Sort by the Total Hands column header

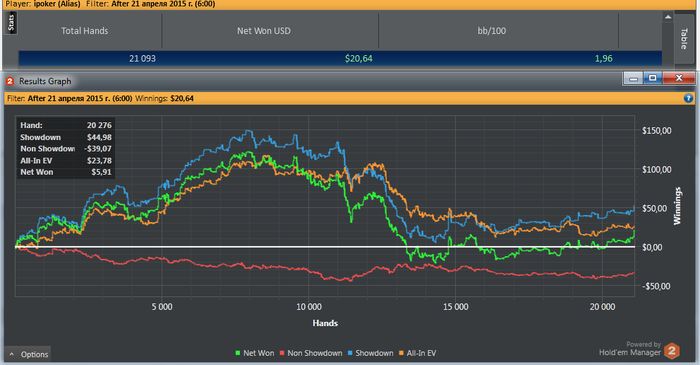pos(84,31)
